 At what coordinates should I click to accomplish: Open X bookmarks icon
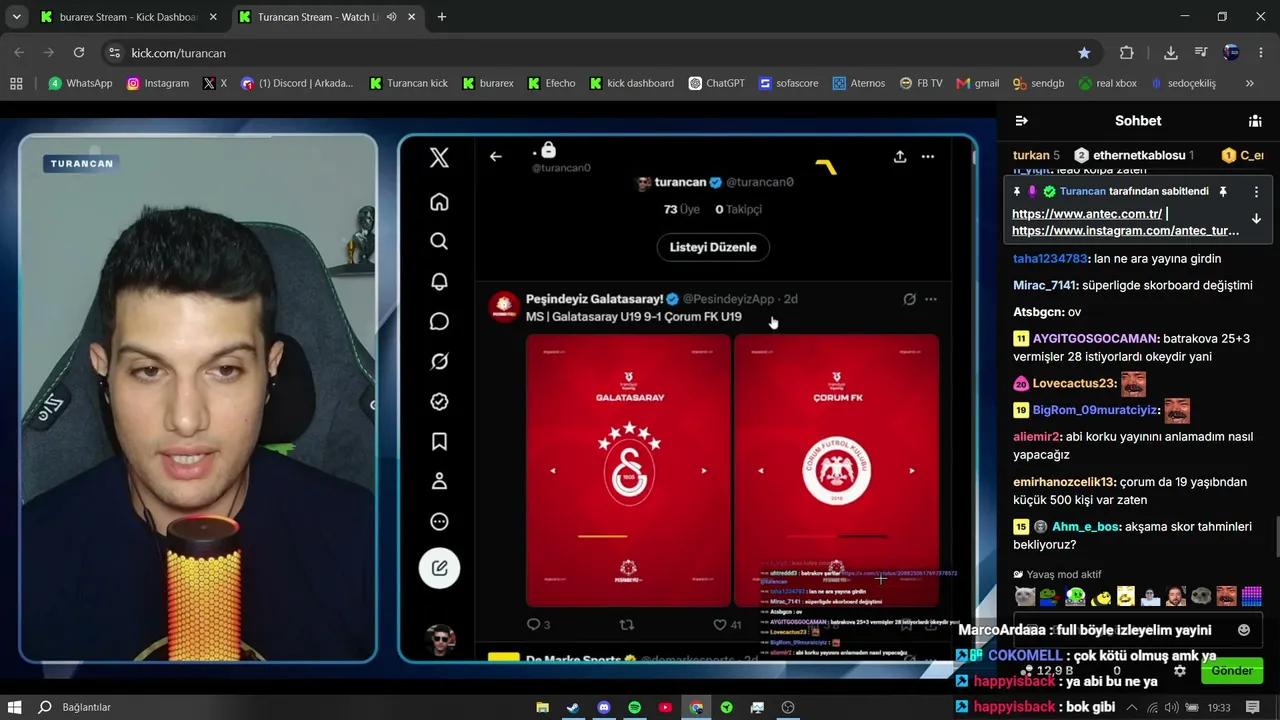[439, 441]
